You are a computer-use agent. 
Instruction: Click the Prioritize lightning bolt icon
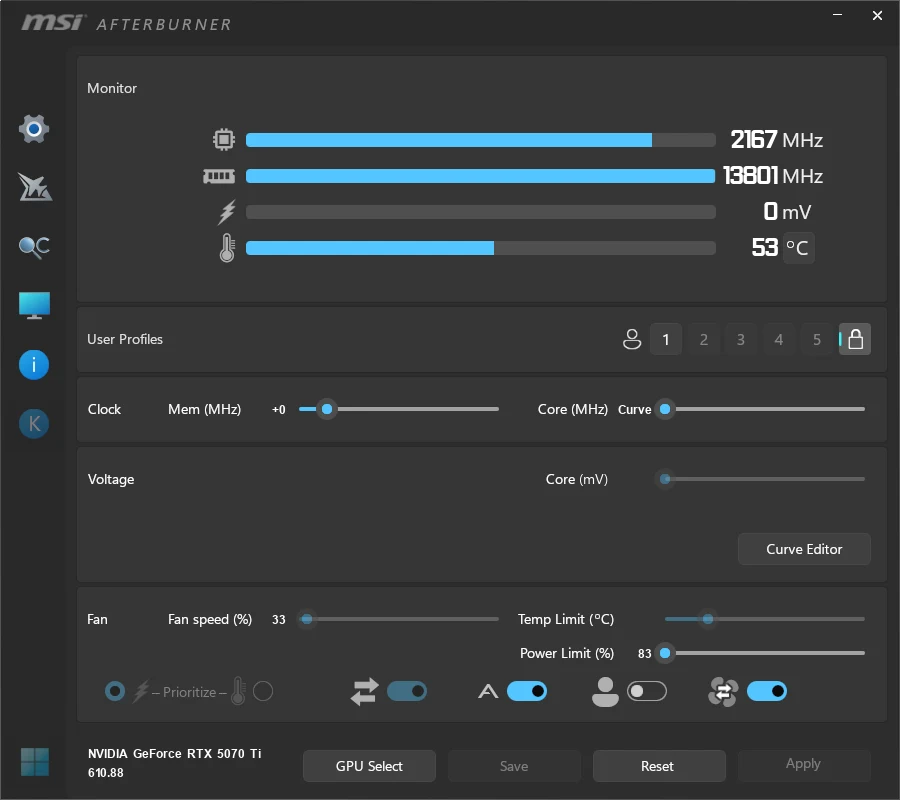[x=141, y=692]
